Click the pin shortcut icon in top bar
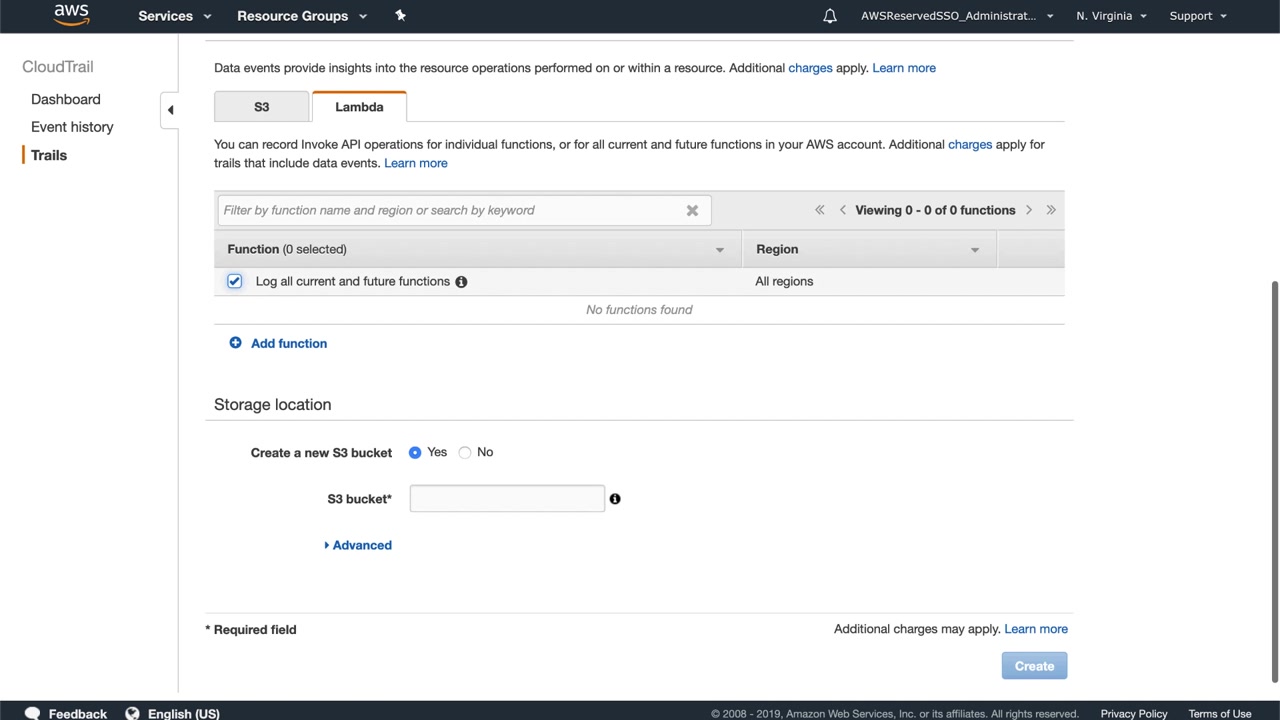This screenshot has height=720, width=1280. click(x=400, y=15)
